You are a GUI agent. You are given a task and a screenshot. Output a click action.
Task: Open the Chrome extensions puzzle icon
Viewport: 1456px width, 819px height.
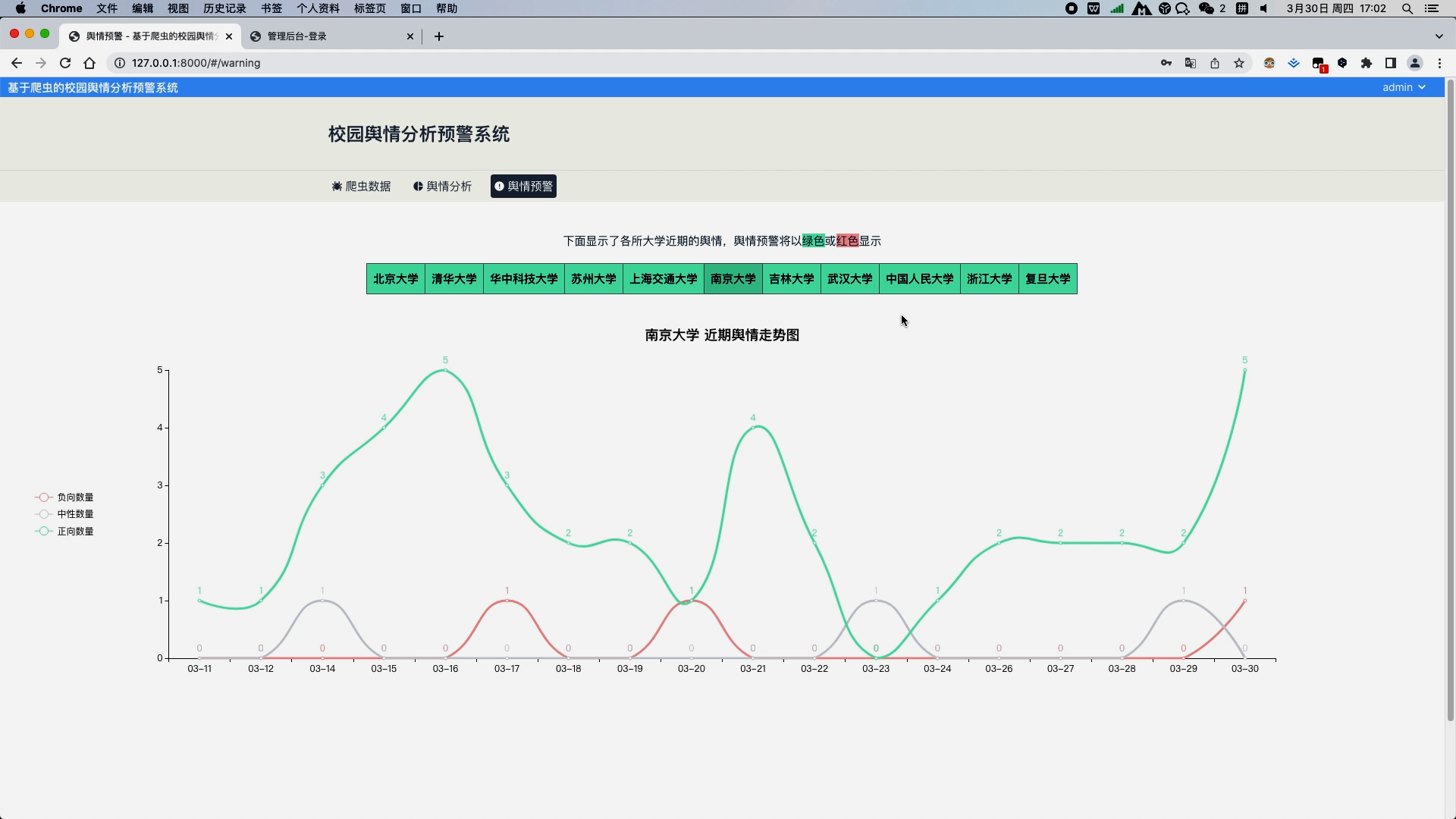pos(1367,64)
